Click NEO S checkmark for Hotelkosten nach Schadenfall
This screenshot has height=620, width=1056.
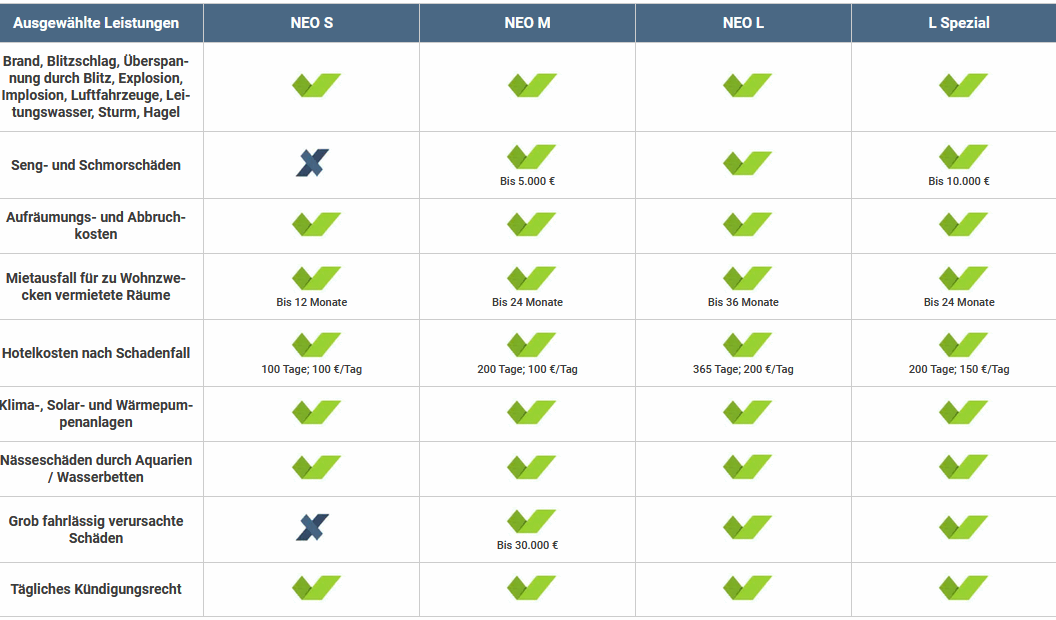tap(317, 344)
